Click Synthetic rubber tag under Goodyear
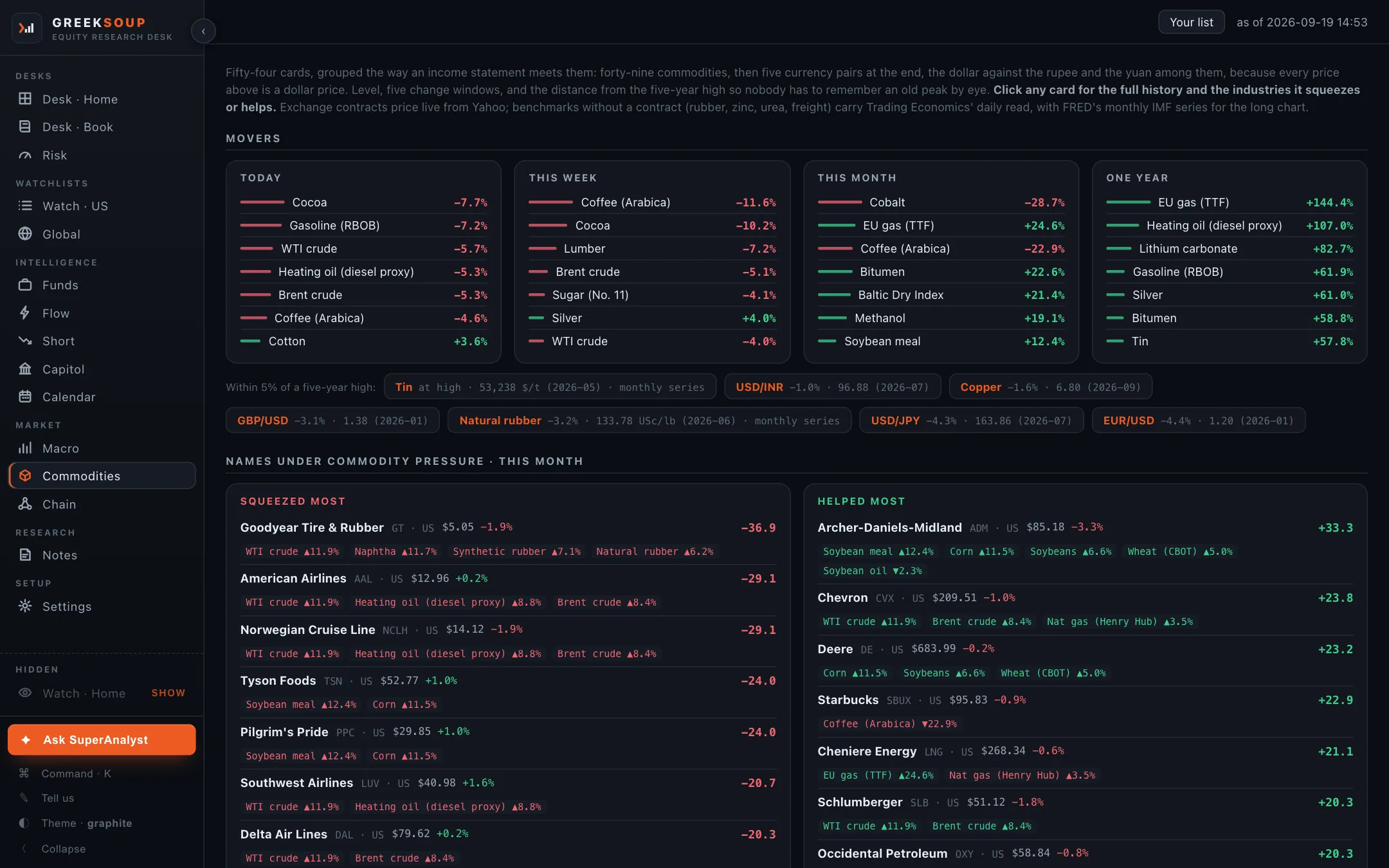 pyautogui.click(x=516, y=552)
